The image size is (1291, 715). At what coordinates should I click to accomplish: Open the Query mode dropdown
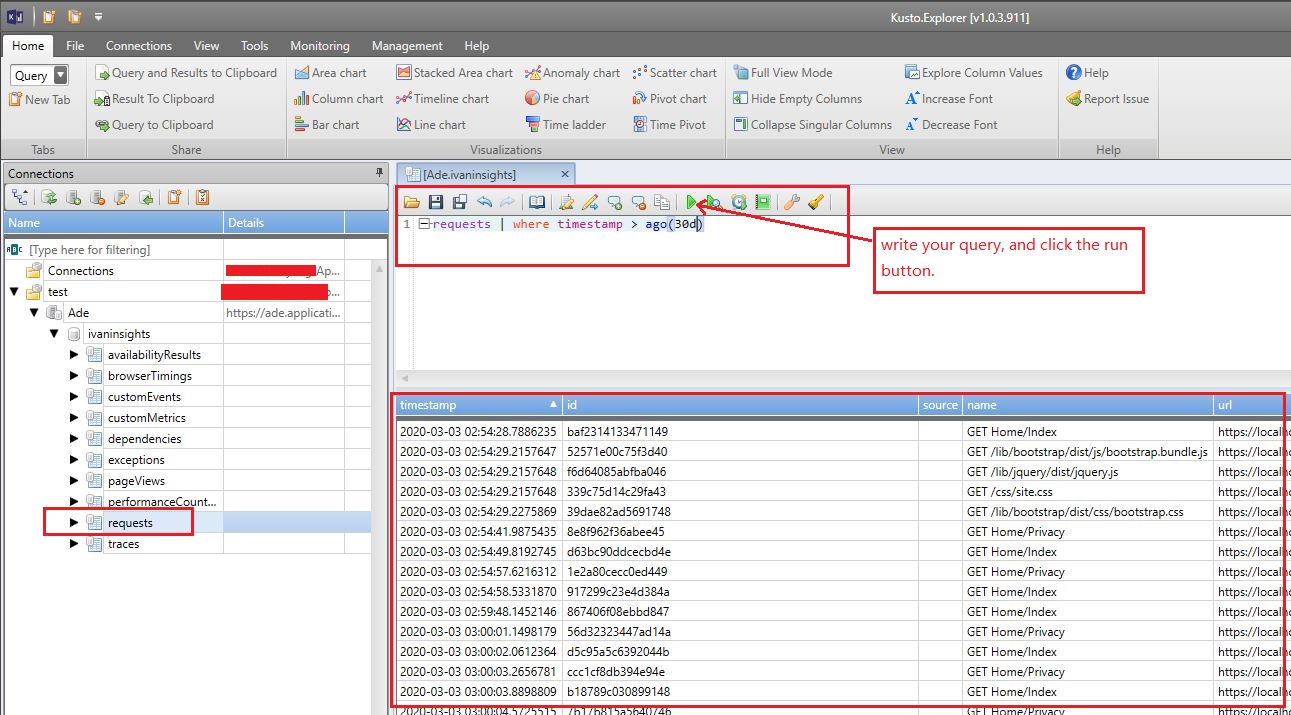pyautogui.click(x=60, y=75)
